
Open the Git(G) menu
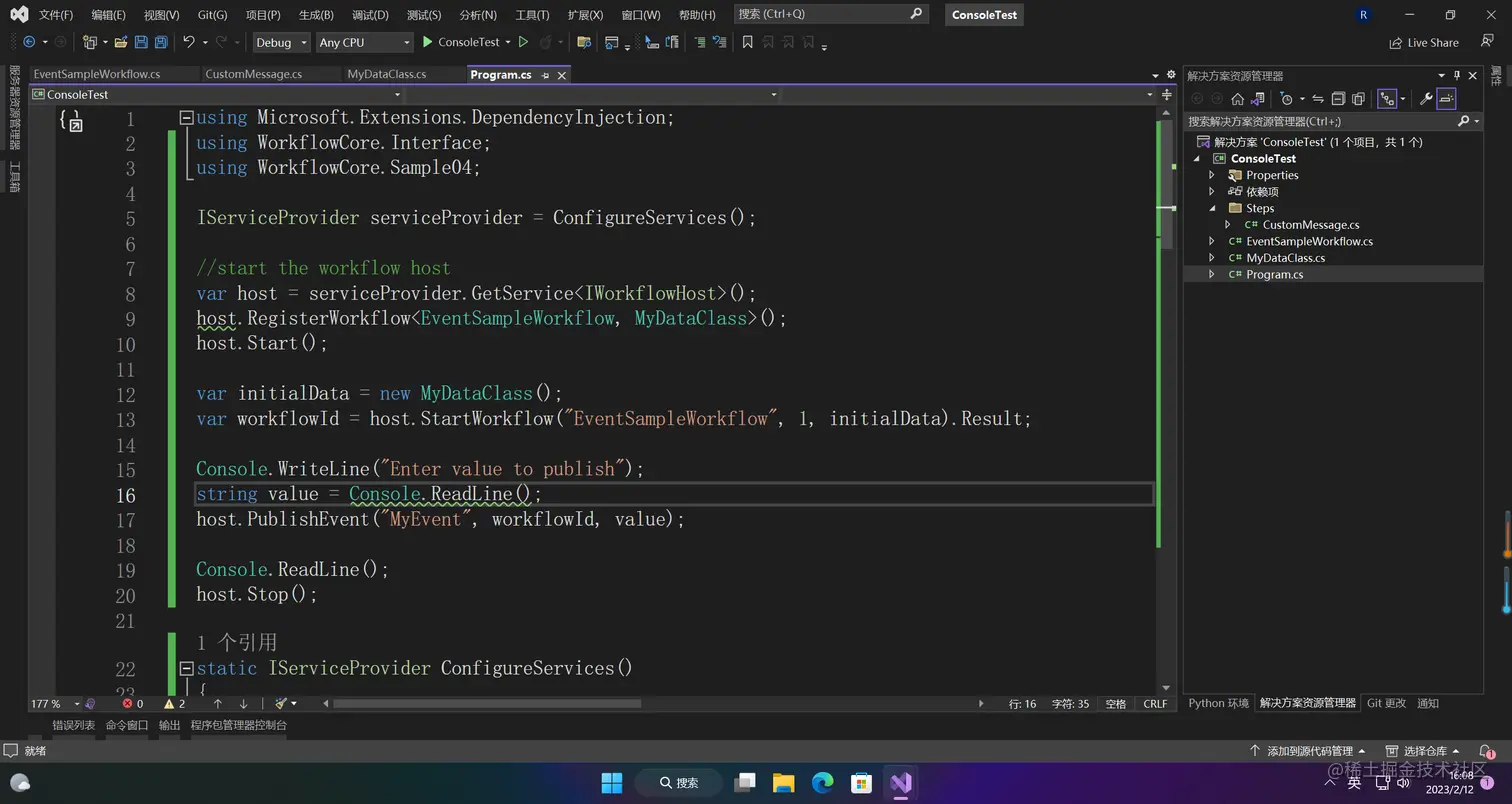coord(212,15)
